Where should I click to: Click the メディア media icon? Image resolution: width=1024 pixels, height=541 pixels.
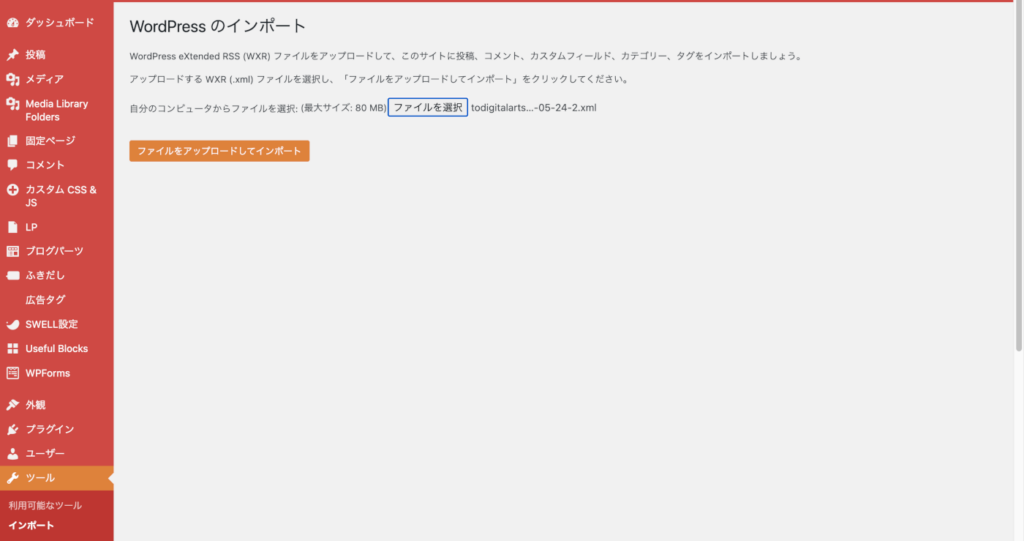pyautogui.click(x=12, y=79)
